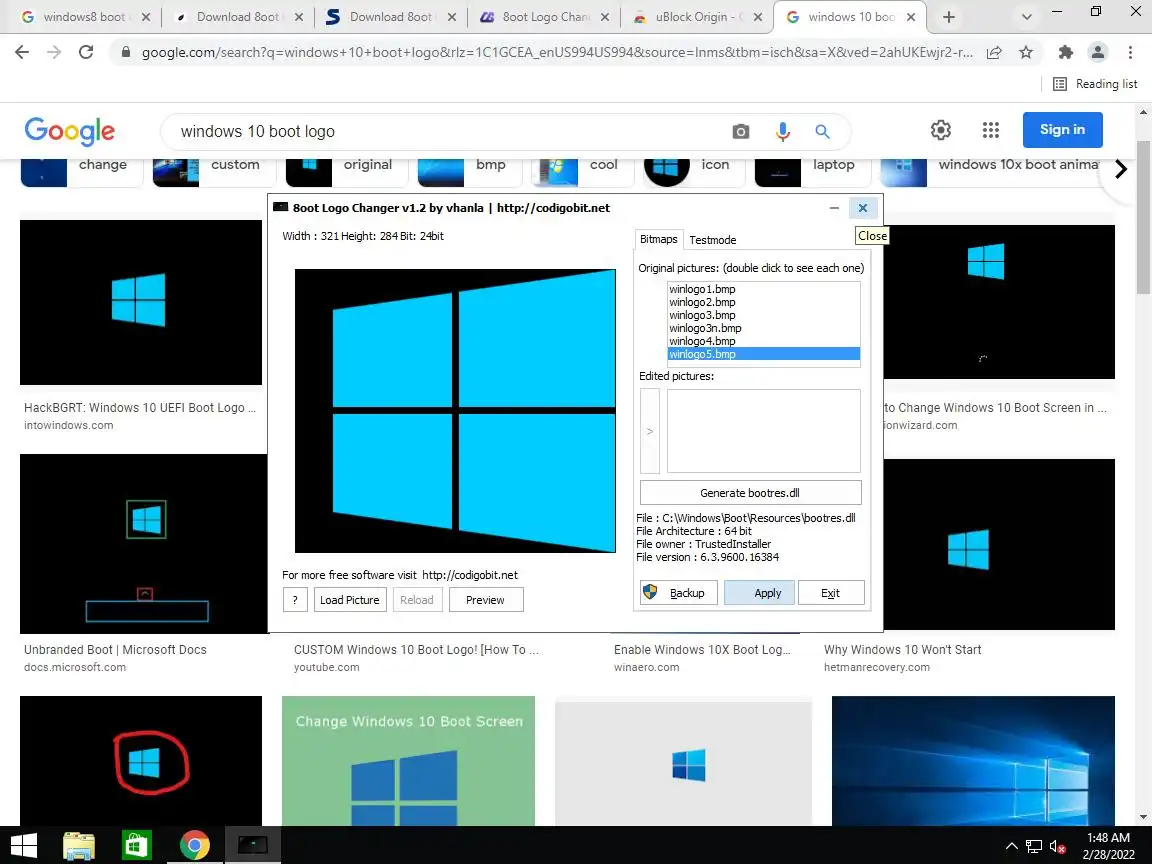Open Microsoft Store from the taskbar
1152x864 pixels.
[137, 846]
